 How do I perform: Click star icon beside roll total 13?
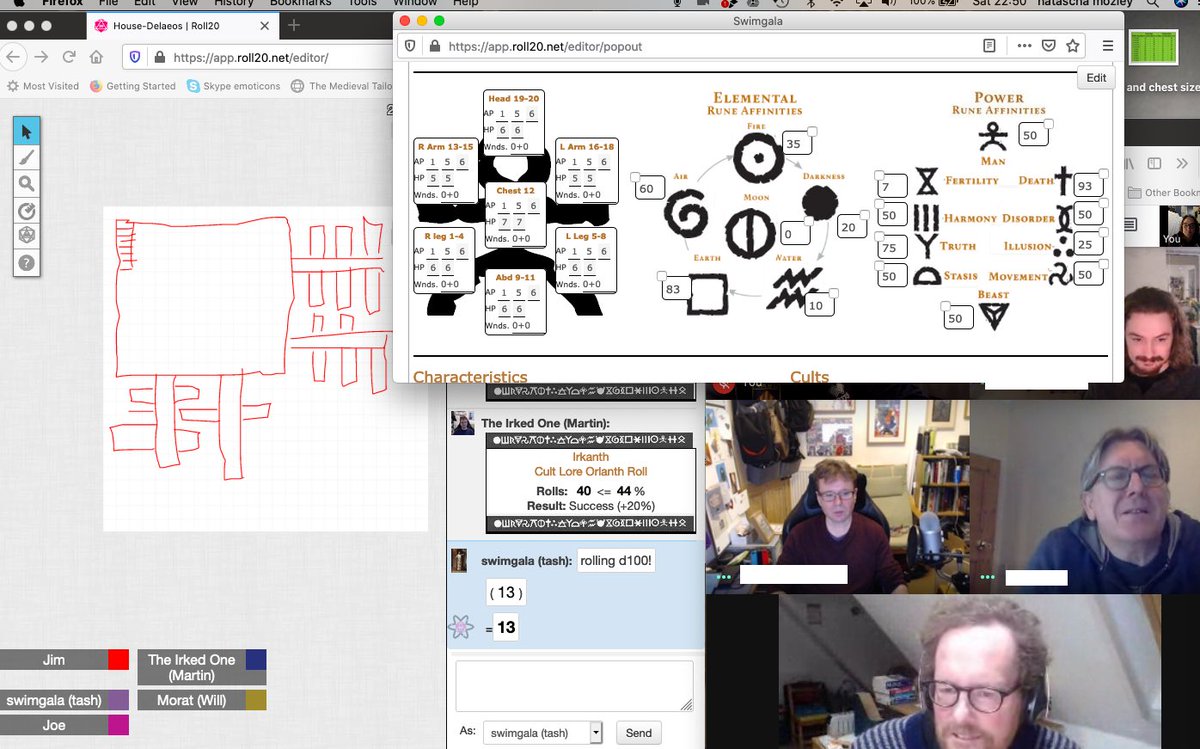click(x=460, y=627)
